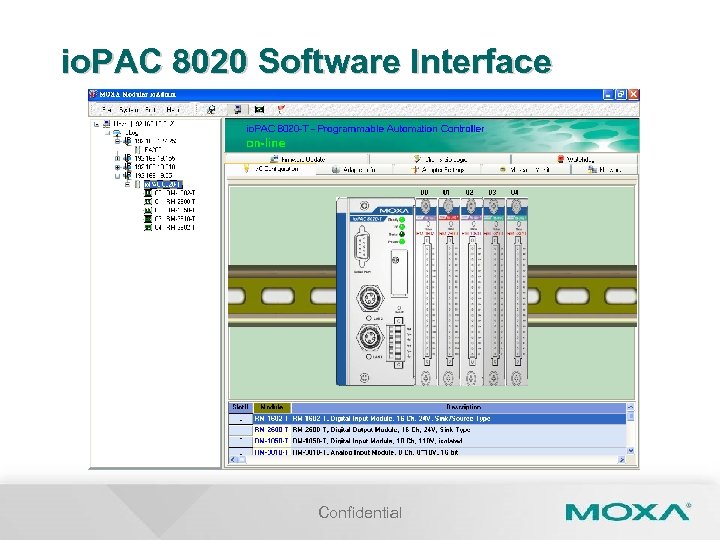Click the module table scroll left arrow
The image size is (720, 540).
point(233,460)
